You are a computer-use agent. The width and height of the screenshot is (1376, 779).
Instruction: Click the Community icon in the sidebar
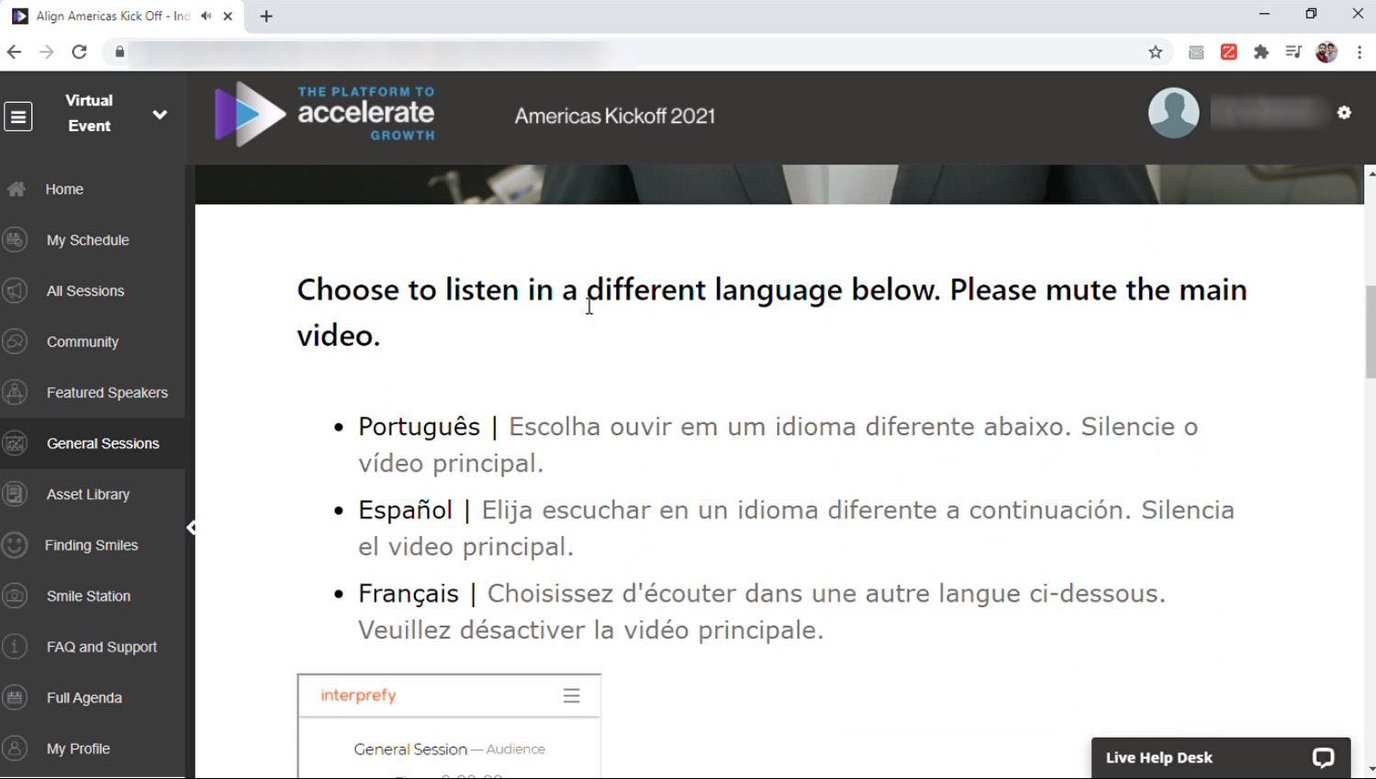pos(16,341)
